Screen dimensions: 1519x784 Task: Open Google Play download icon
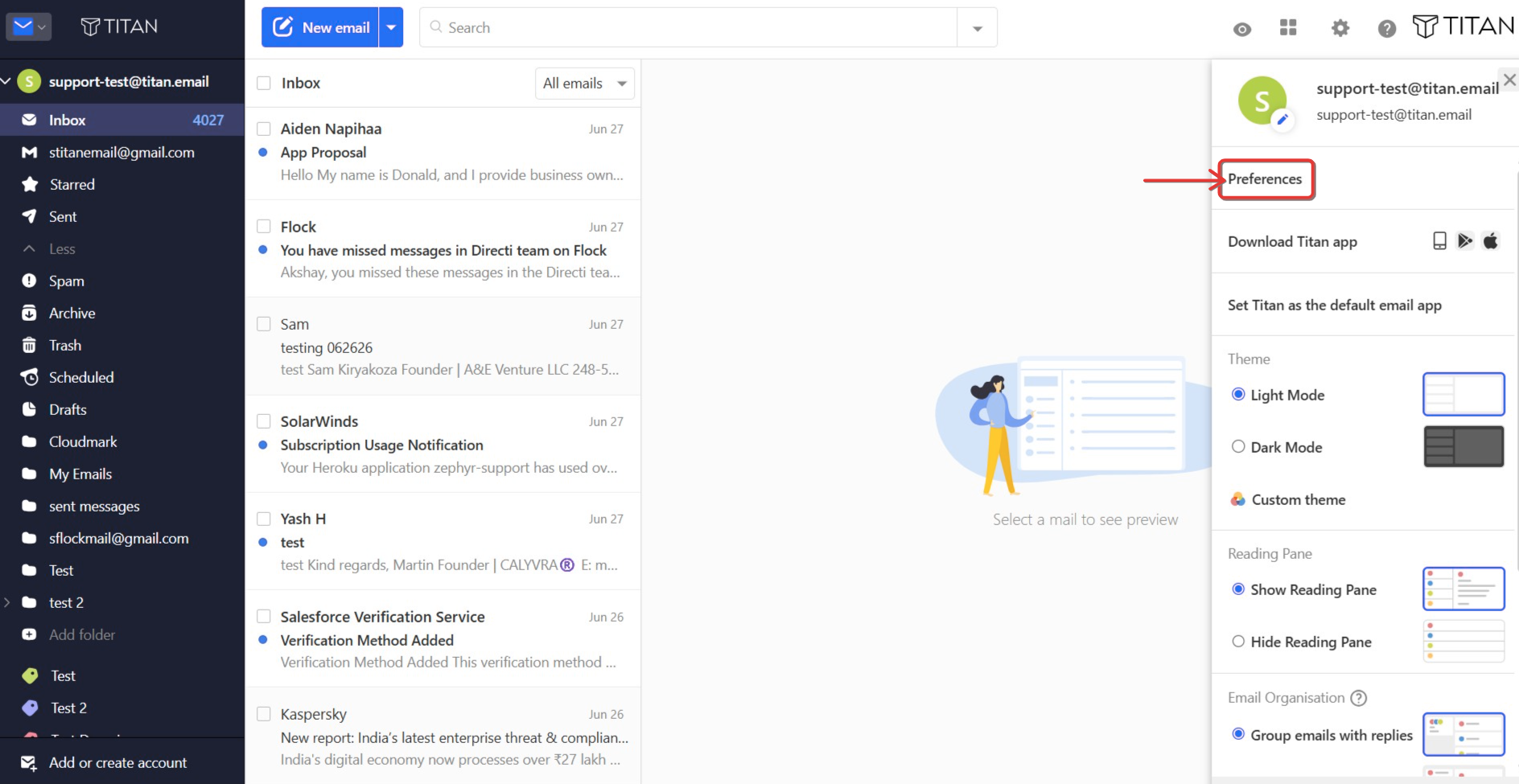point(1465,241)
